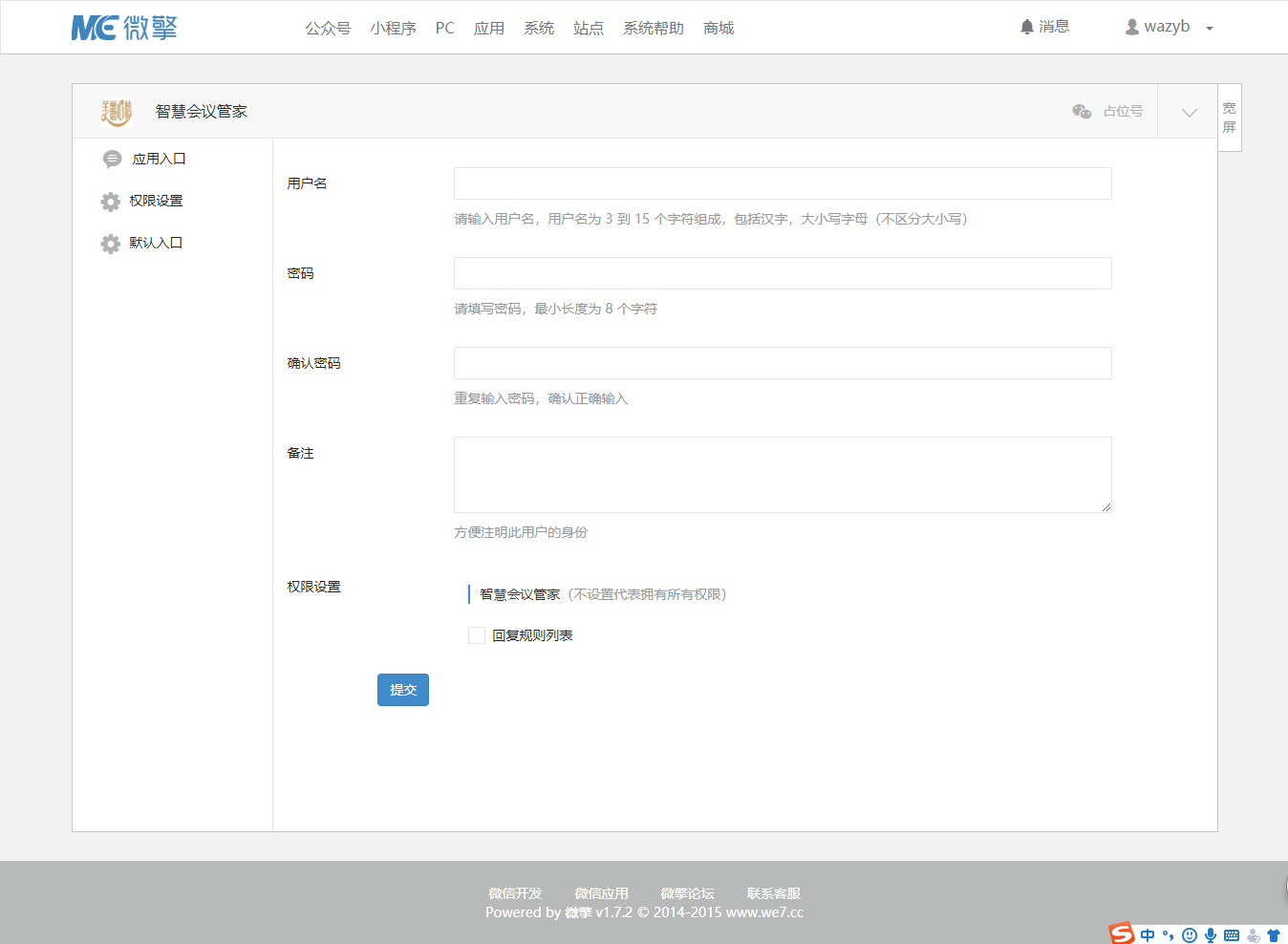Image resolution: width=1288 pixels, height=944 pixels.
Task: Toggle the 宽屏 wide screen mode
Action: point(1230,118)
